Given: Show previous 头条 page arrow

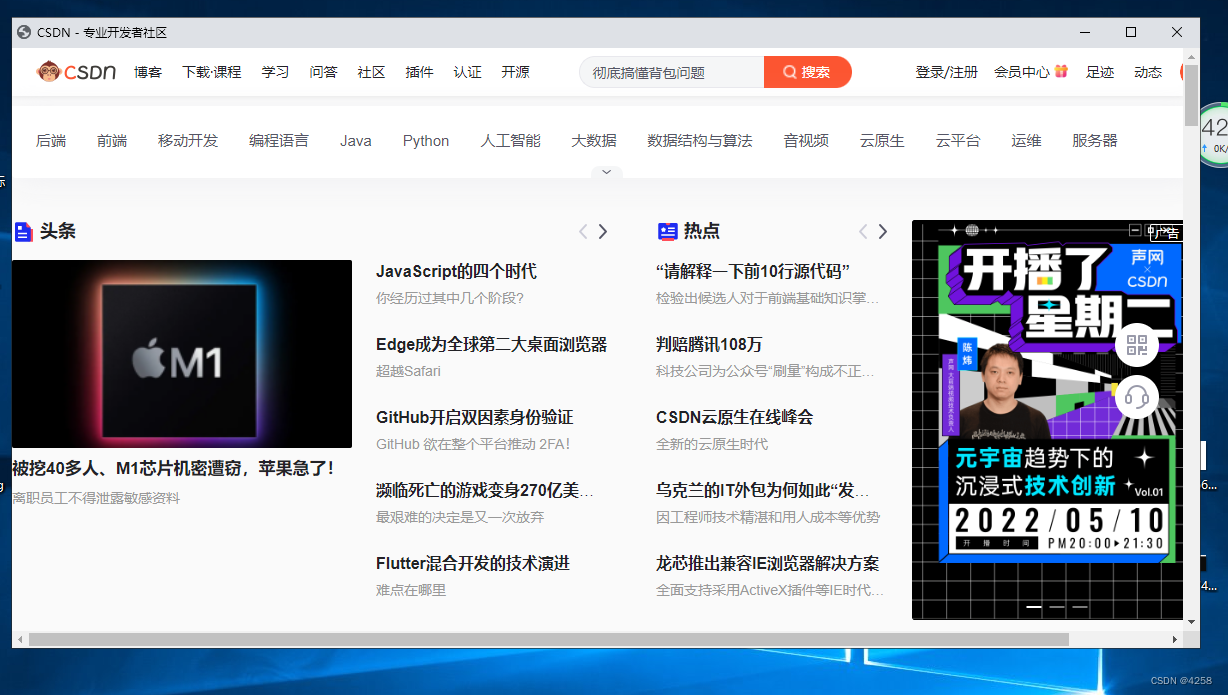Looking at the screenshot, I should (583, 232).
